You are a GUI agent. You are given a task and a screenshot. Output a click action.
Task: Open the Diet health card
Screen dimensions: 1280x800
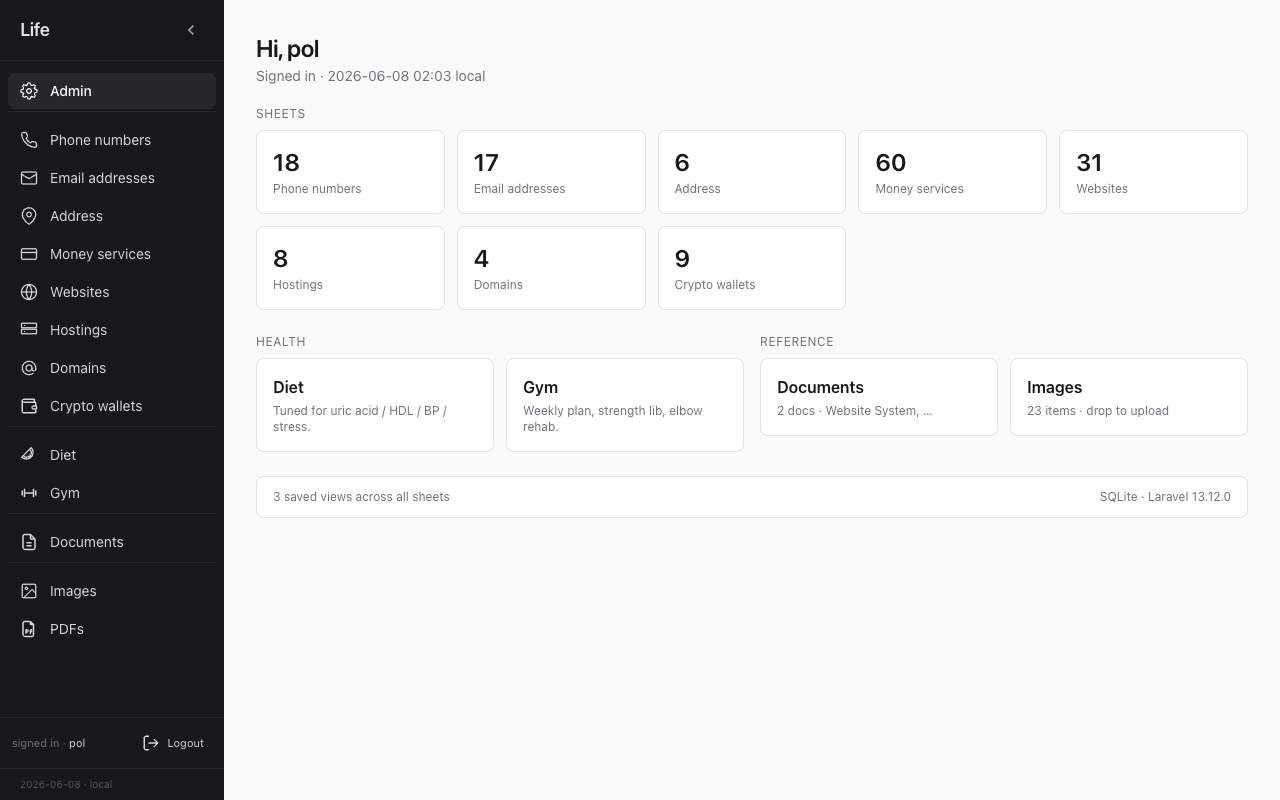(375, 405)
